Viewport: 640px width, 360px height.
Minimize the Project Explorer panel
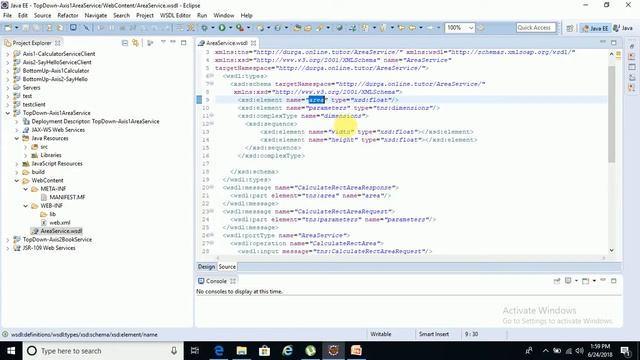173,42
